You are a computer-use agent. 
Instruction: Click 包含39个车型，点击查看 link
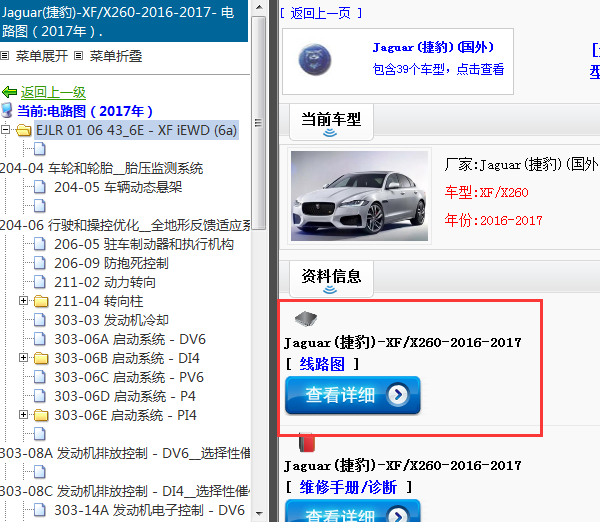point(439,69)
